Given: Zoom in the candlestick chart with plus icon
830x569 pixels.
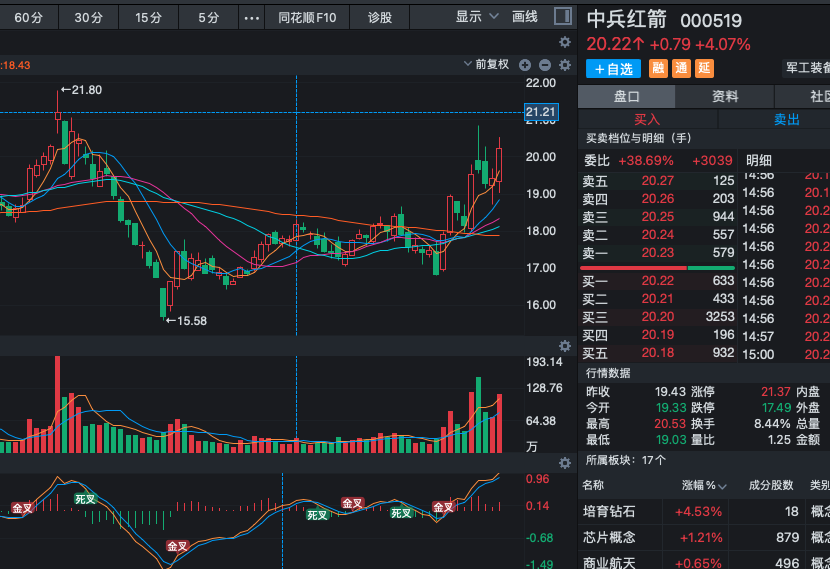Looking at the screenshot, I should (x=525, y=65).
